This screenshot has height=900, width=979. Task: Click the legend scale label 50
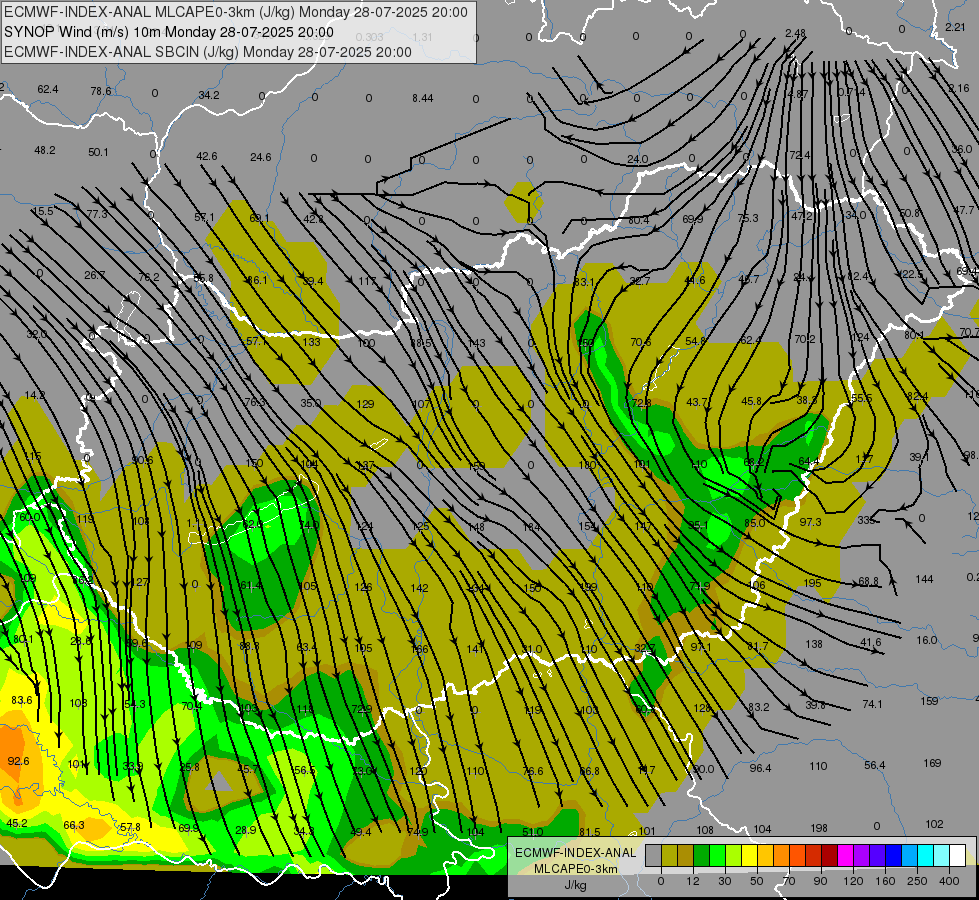pos(757,881)
